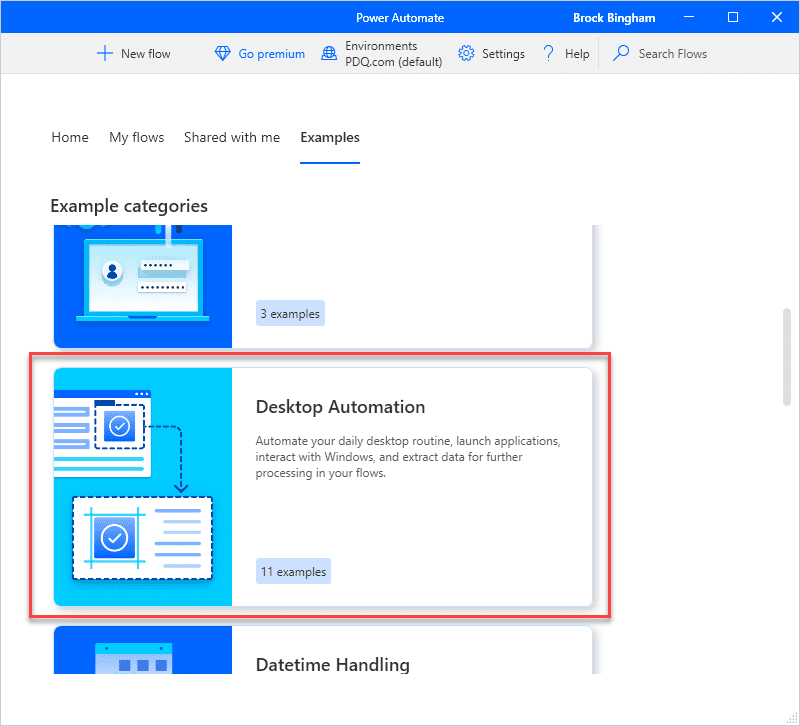Open Settings via the gear icon
Image resolution: width=800 pixels, height=726 pixels.
coord(464,53)
